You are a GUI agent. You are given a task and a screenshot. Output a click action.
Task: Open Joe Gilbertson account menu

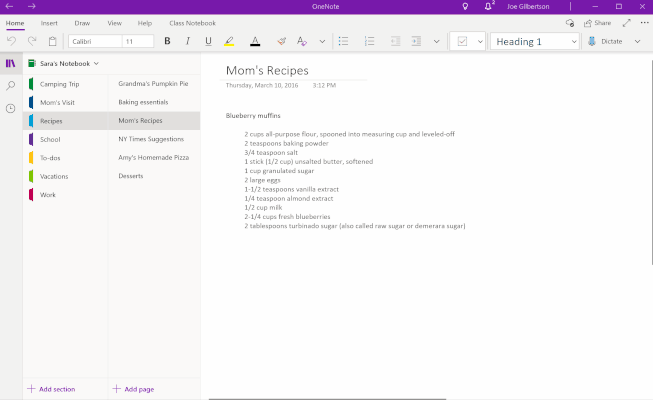(x=528, y=6)
